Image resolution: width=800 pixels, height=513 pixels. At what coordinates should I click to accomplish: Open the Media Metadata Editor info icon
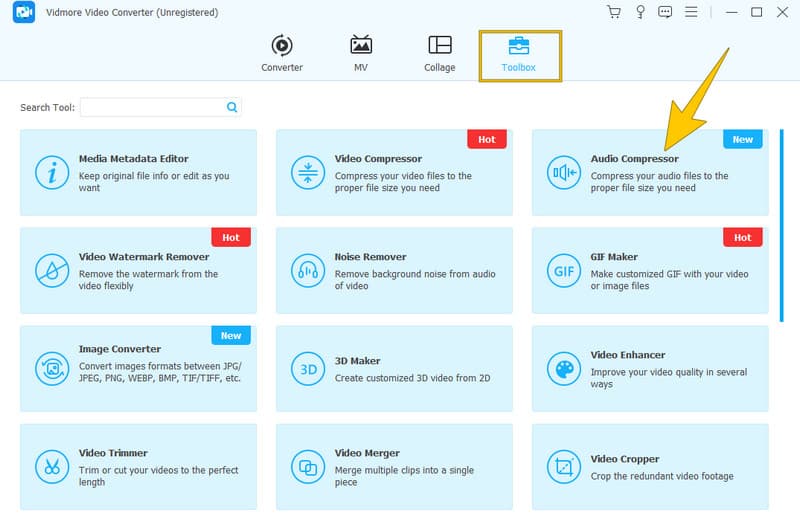point(50,172)
